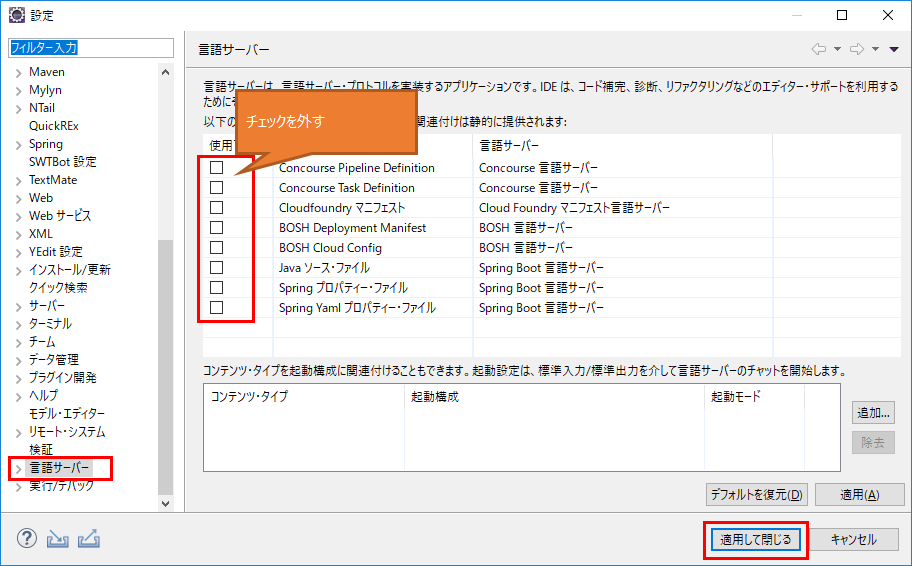912x566 pixels.
Task: Expand the サーバー tree node
Action: coord(19,307)
